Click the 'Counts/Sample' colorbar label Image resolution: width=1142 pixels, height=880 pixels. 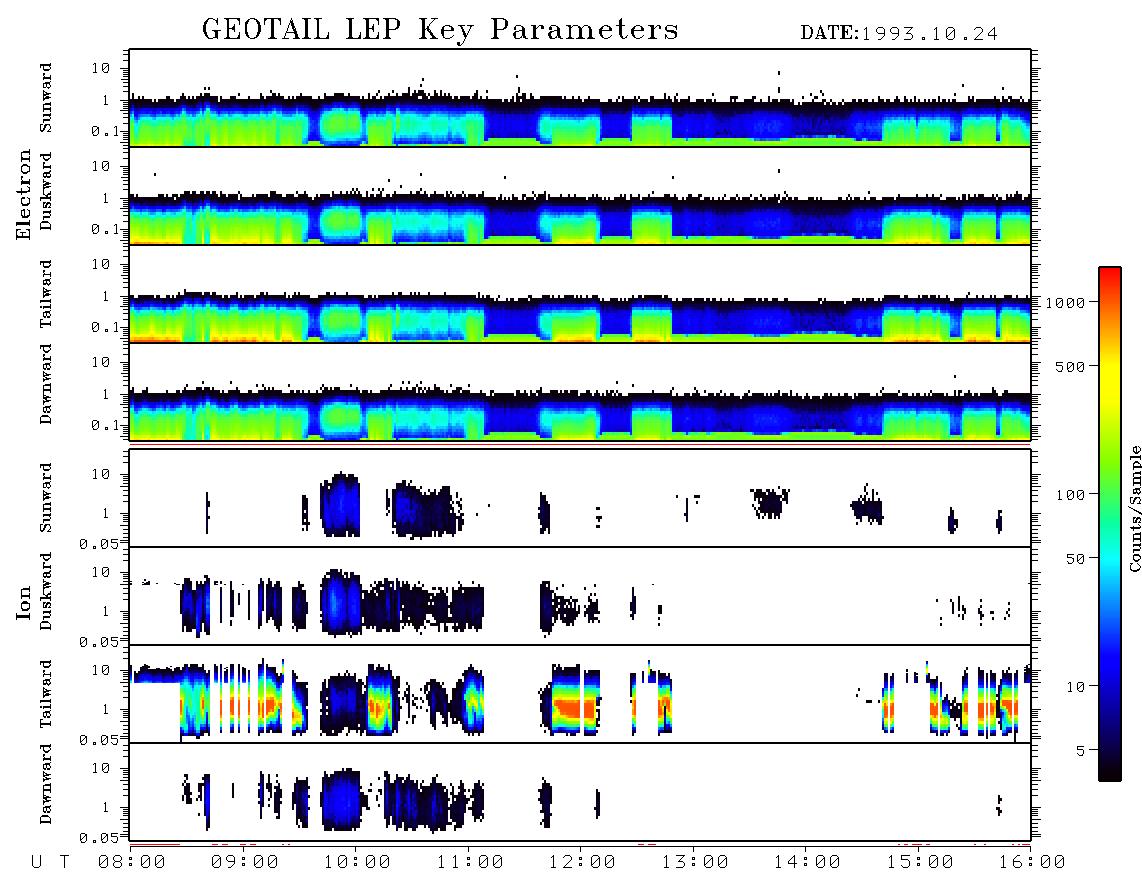click(x=1134, y=509)
